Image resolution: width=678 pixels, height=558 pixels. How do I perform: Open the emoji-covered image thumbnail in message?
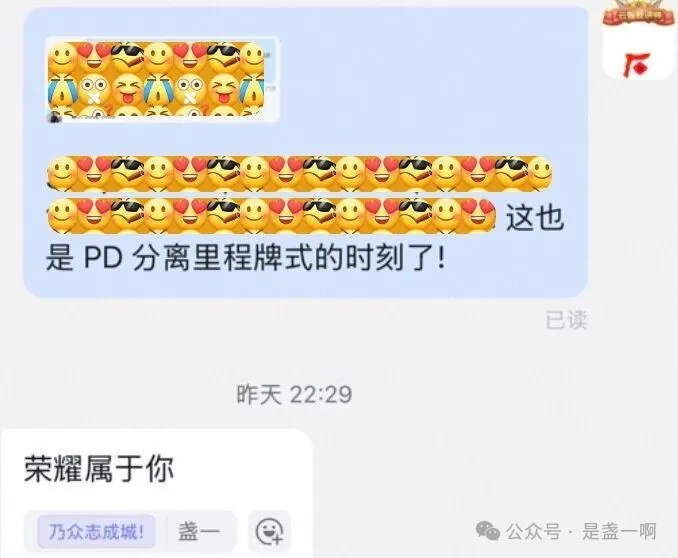(162, 80)
